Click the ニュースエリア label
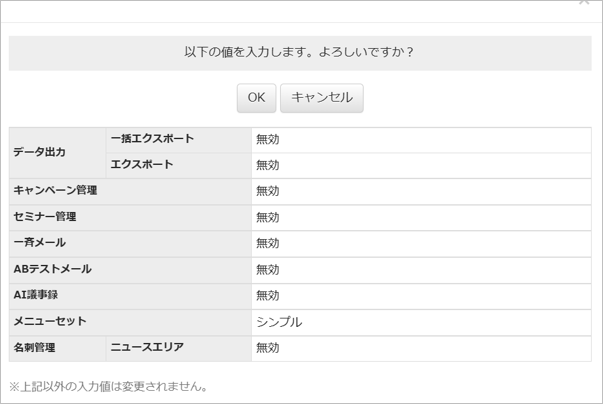This screenshot has height=404, width=603. [147, 347]
